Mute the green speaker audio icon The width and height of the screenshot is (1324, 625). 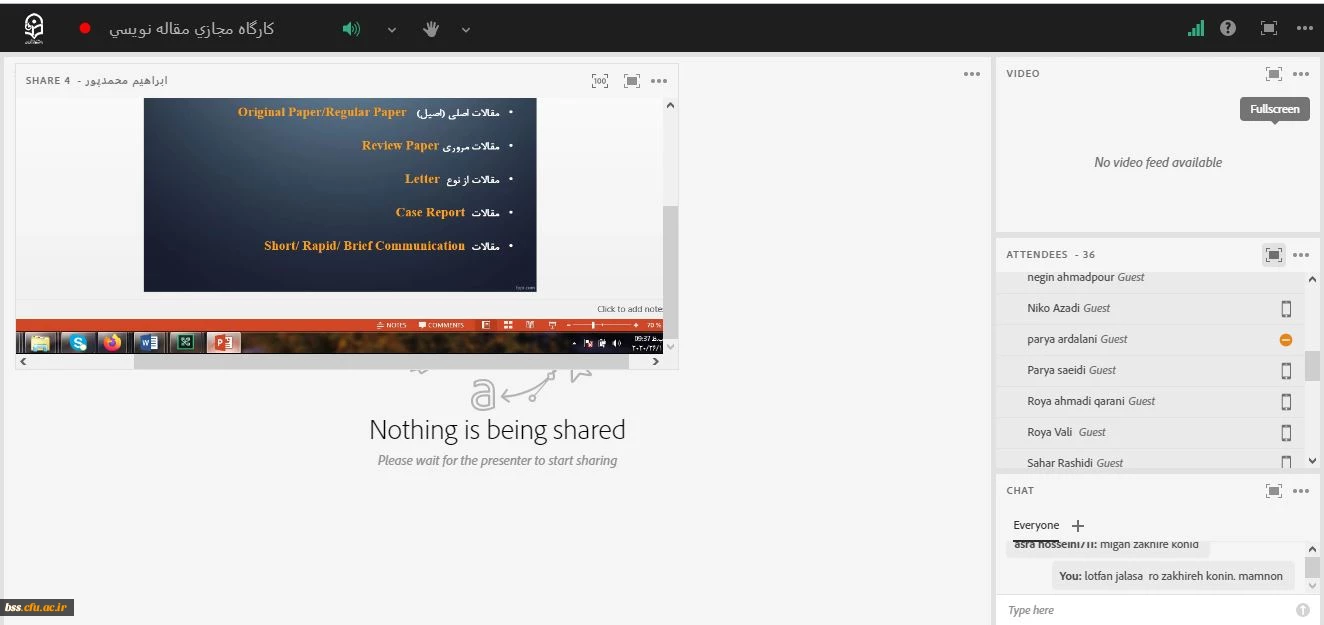pyautogui.click(x=351, y=29)
